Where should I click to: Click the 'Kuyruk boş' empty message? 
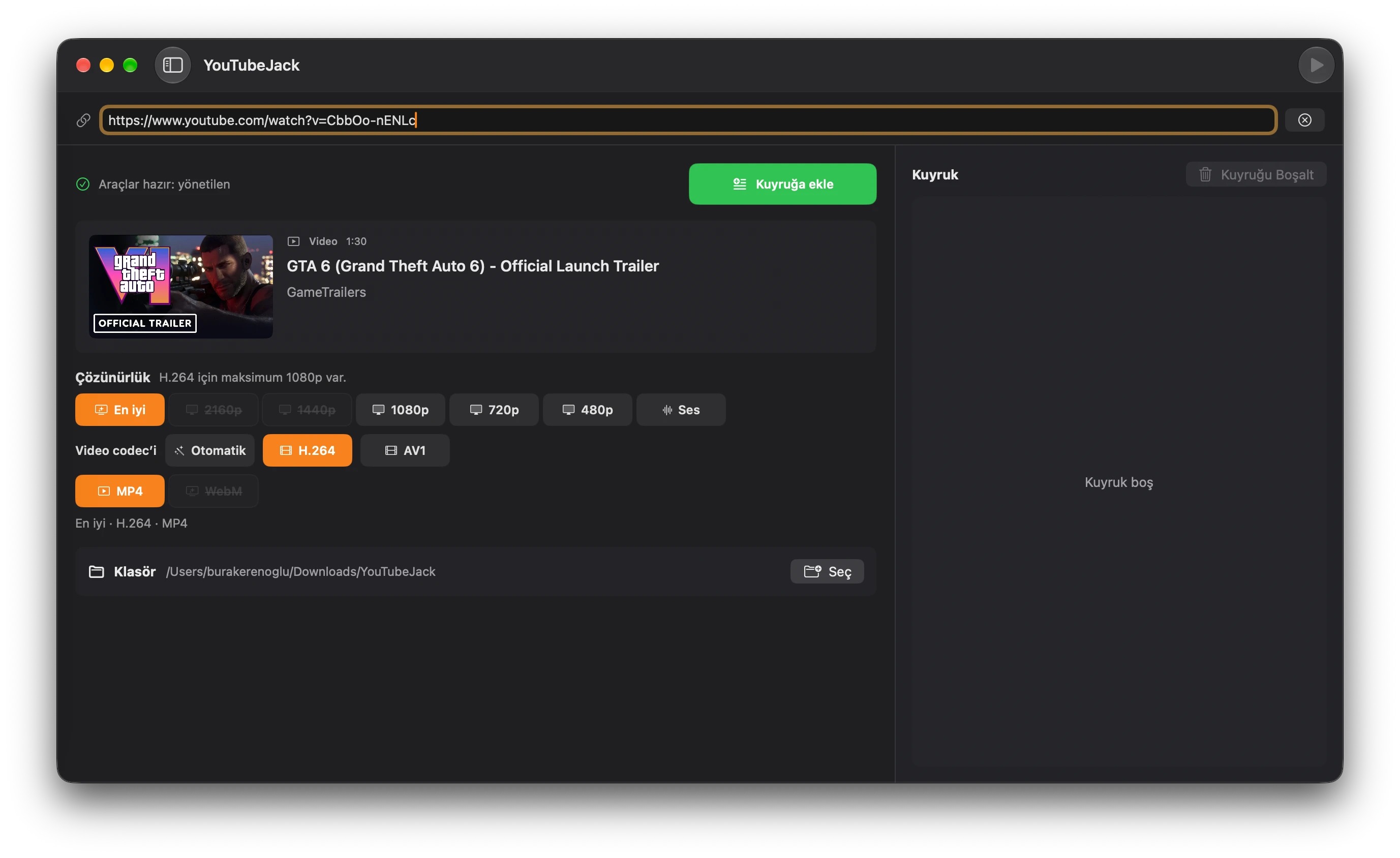point(1119,482)
